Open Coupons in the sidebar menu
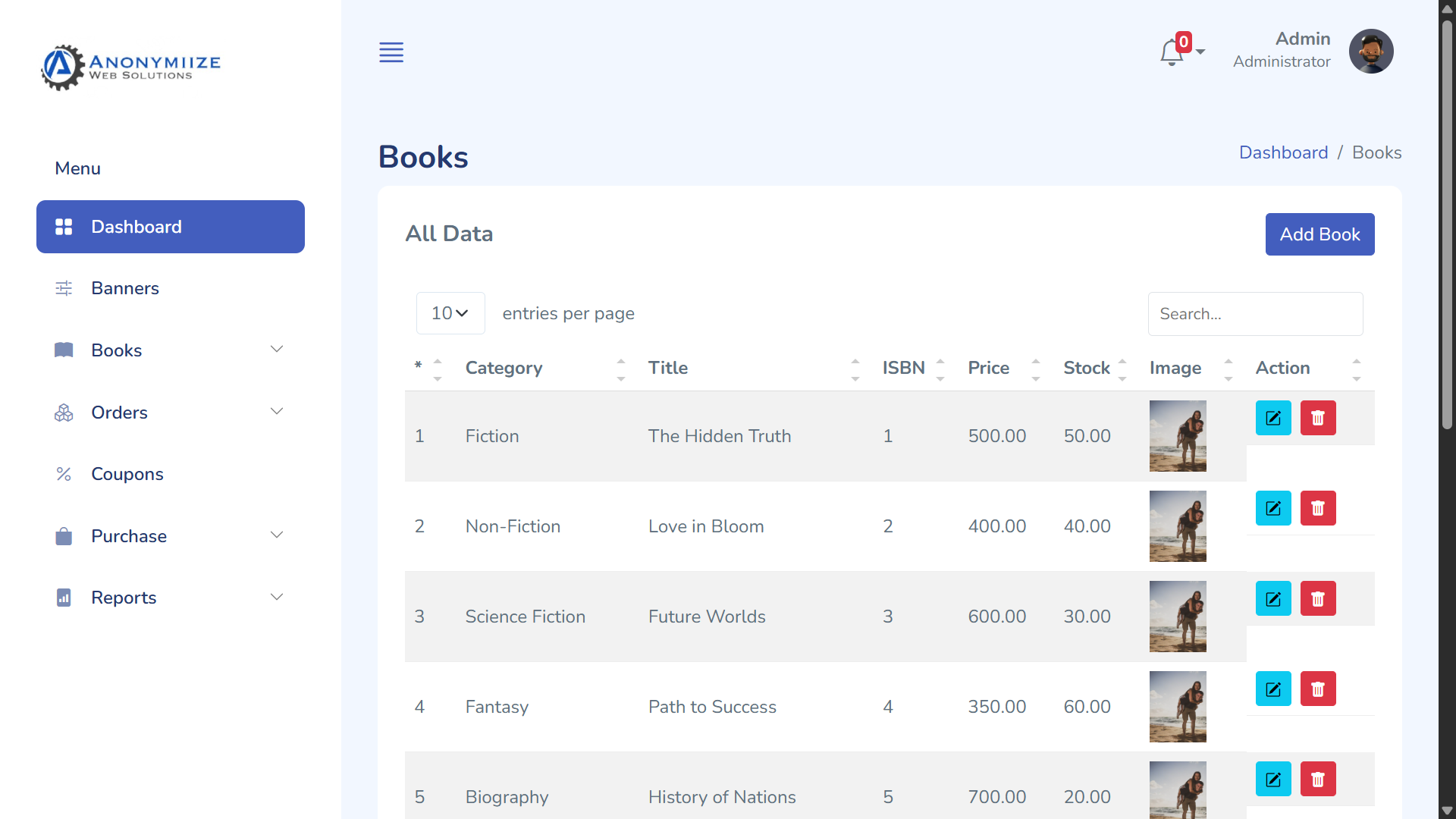This screenshot has height=819, width=1456. (171, 474)
